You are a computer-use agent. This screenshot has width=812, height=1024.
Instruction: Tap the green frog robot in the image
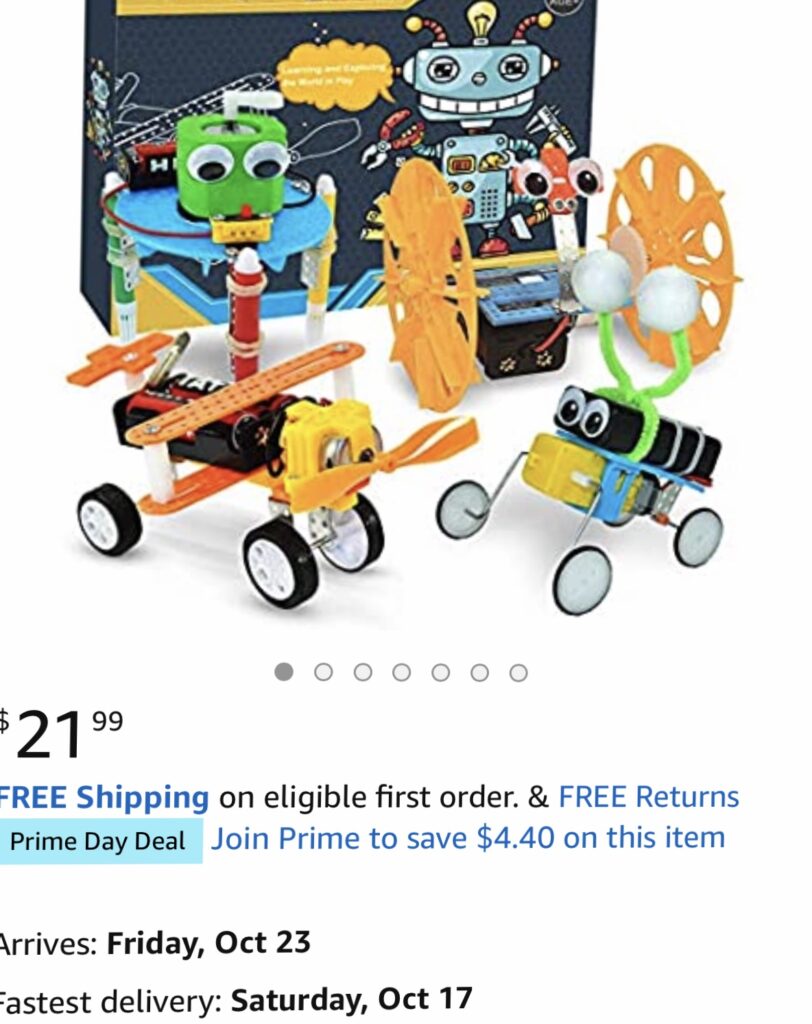click(233, 165)
